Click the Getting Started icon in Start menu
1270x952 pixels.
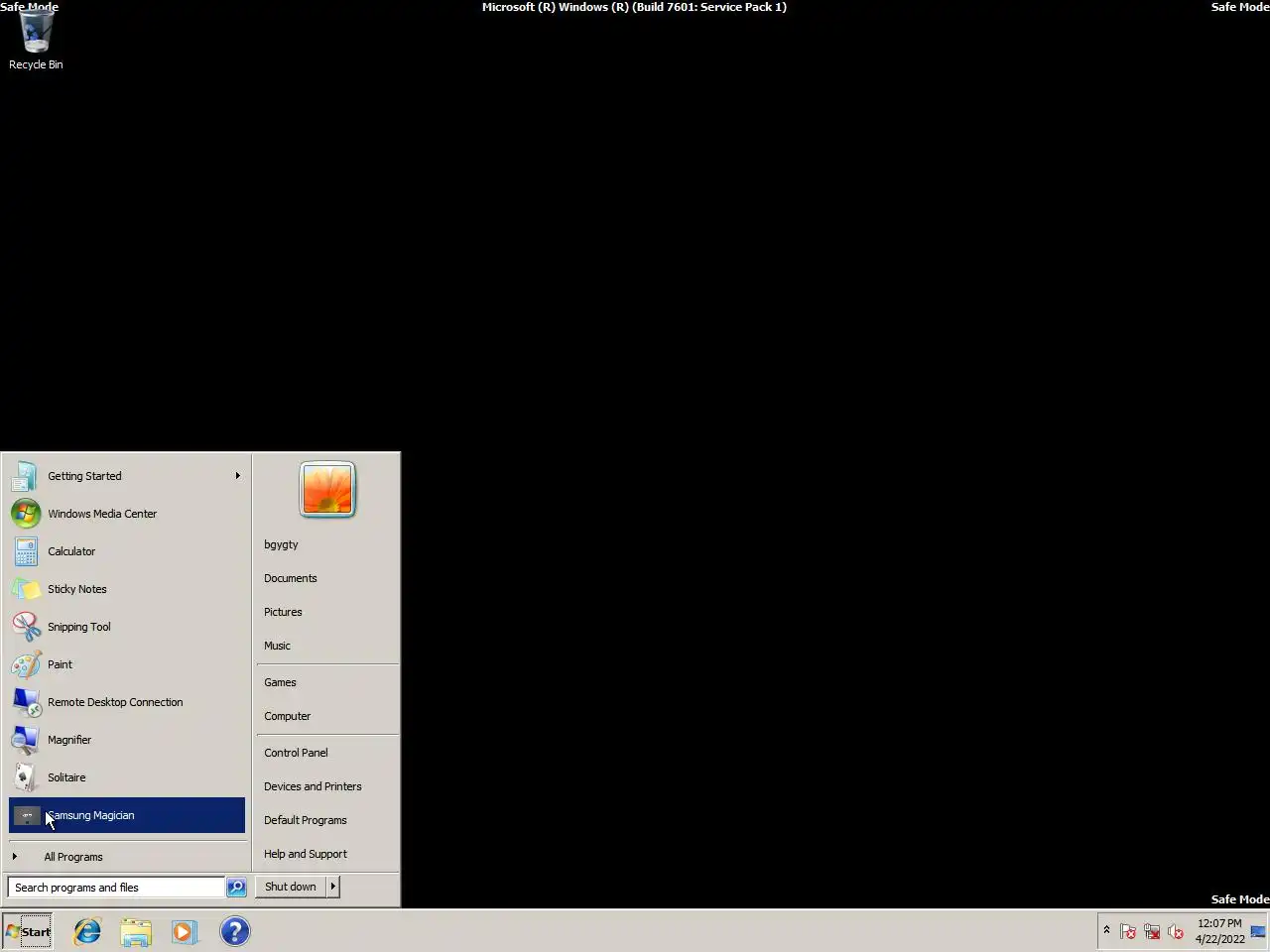(26, 476)
